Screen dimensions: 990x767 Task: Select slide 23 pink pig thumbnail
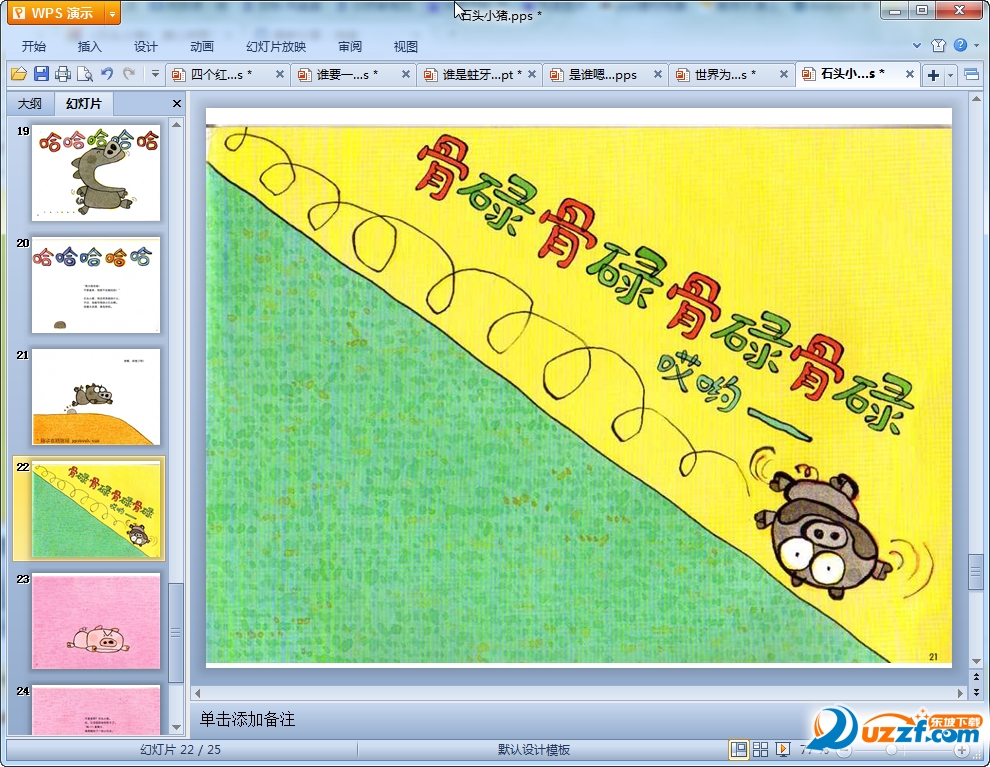tap(96, 621)
